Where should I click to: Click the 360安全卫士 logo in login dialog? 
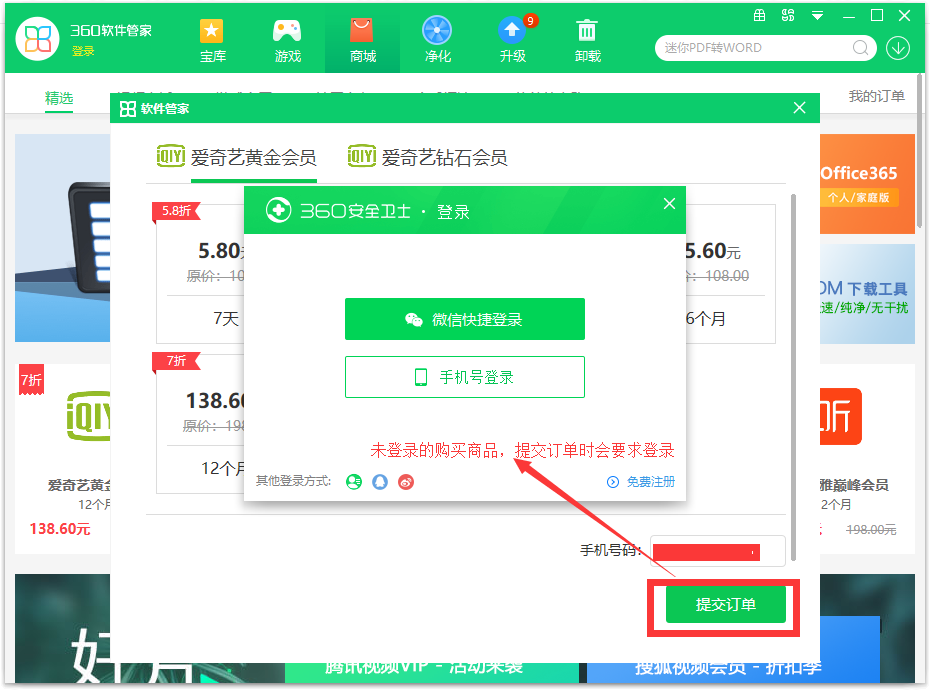tap(279, 210)
